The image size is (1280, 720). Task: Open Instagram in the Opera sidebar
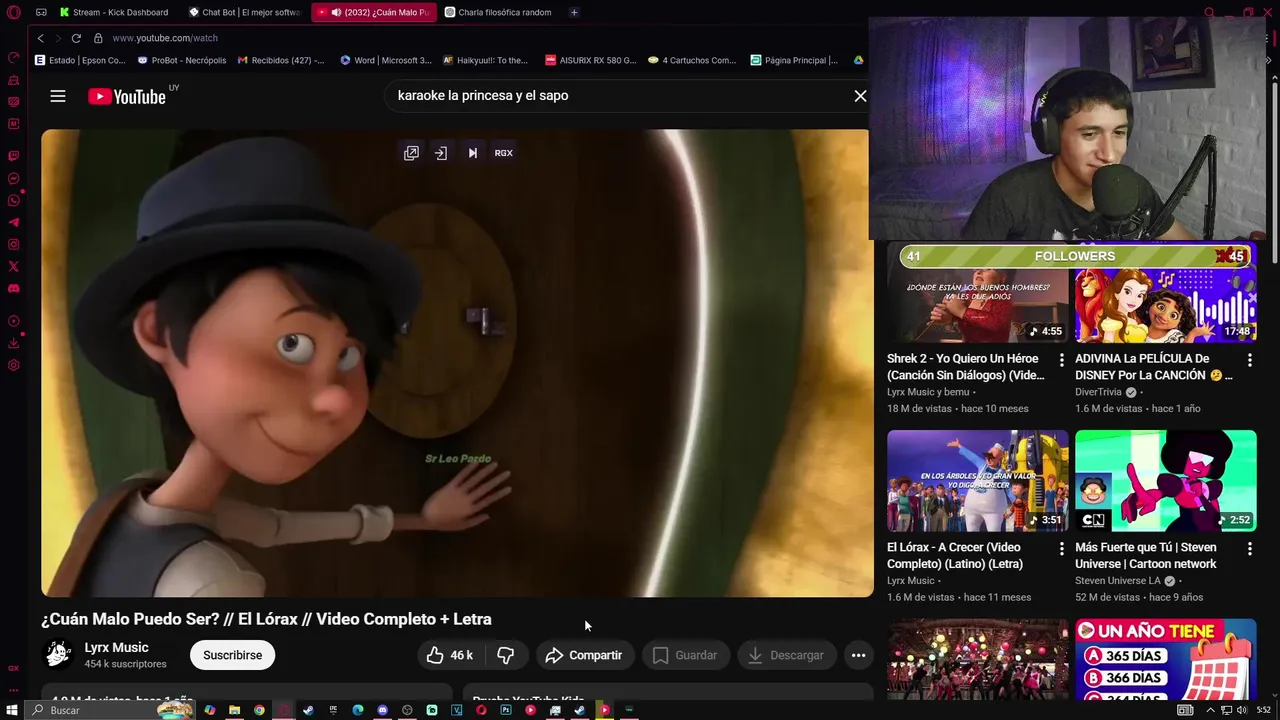[13, 244]
